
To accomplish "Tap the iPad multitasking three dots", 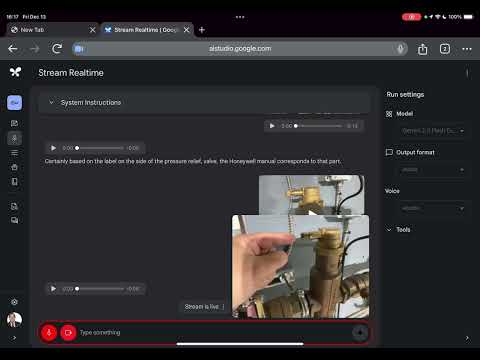I will click(240, 17).
